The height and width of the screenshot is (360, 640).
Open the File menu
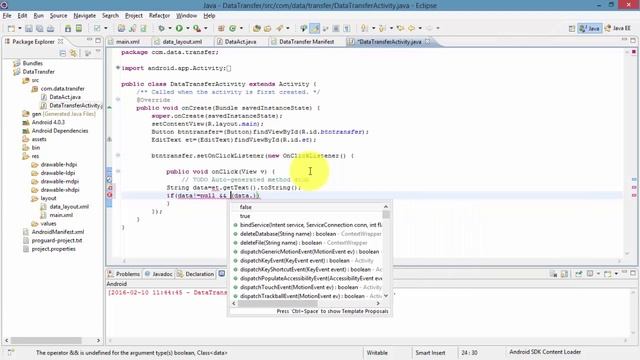7,16
